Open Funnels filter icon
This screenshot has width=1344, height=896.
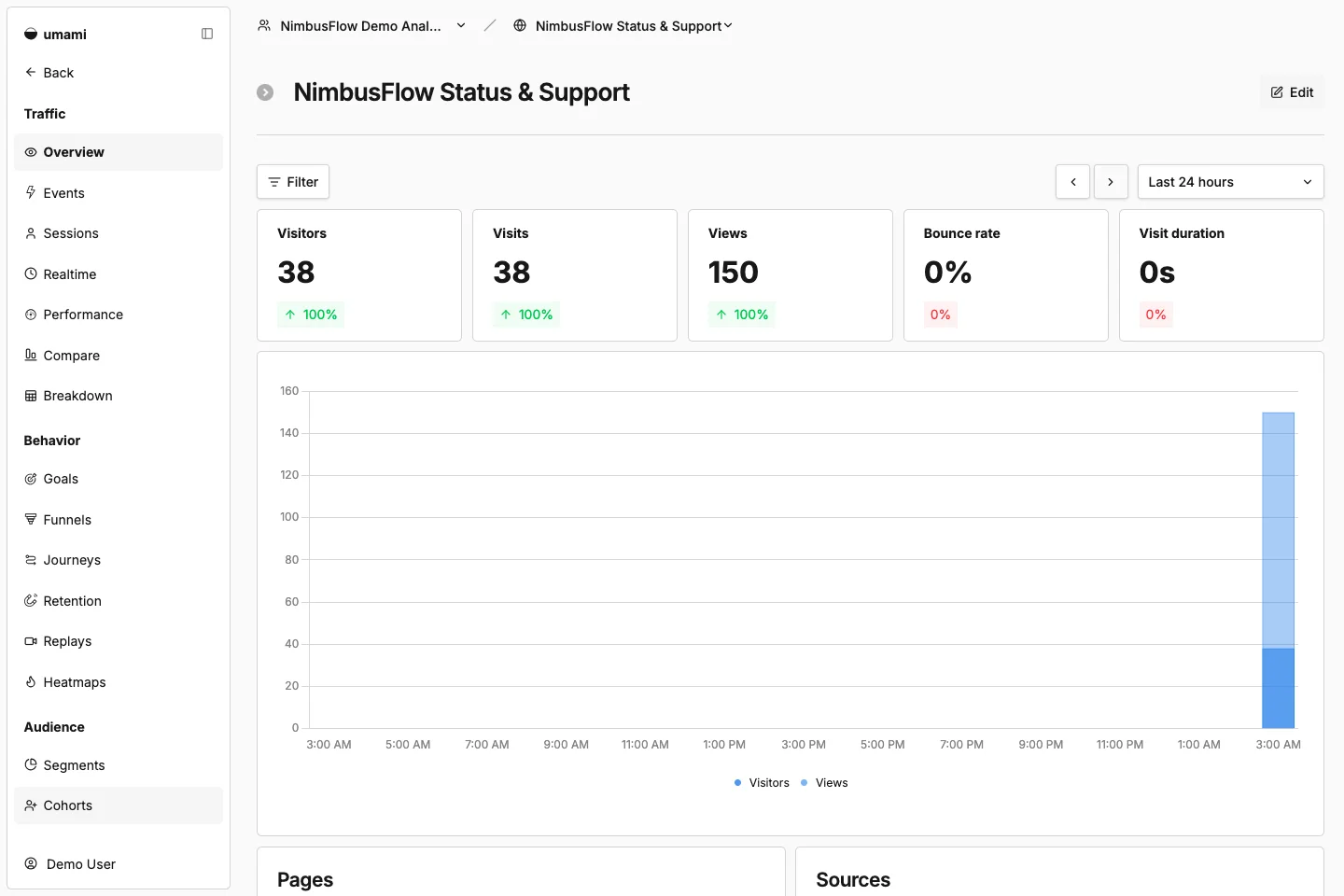click(x=31, y=519)
